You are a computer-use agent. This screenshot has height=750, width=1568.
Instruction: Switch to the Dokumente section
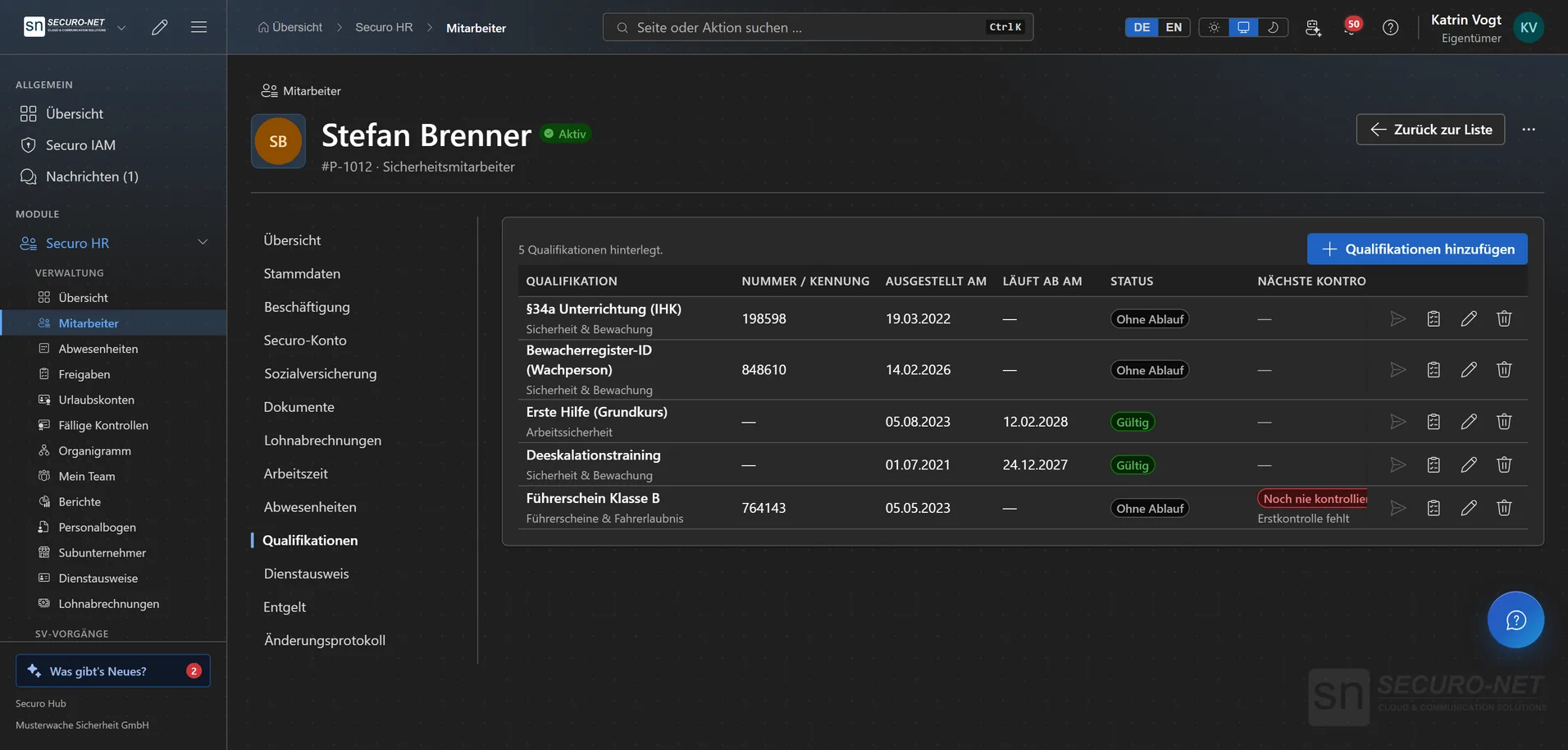[x=299, y=407]
